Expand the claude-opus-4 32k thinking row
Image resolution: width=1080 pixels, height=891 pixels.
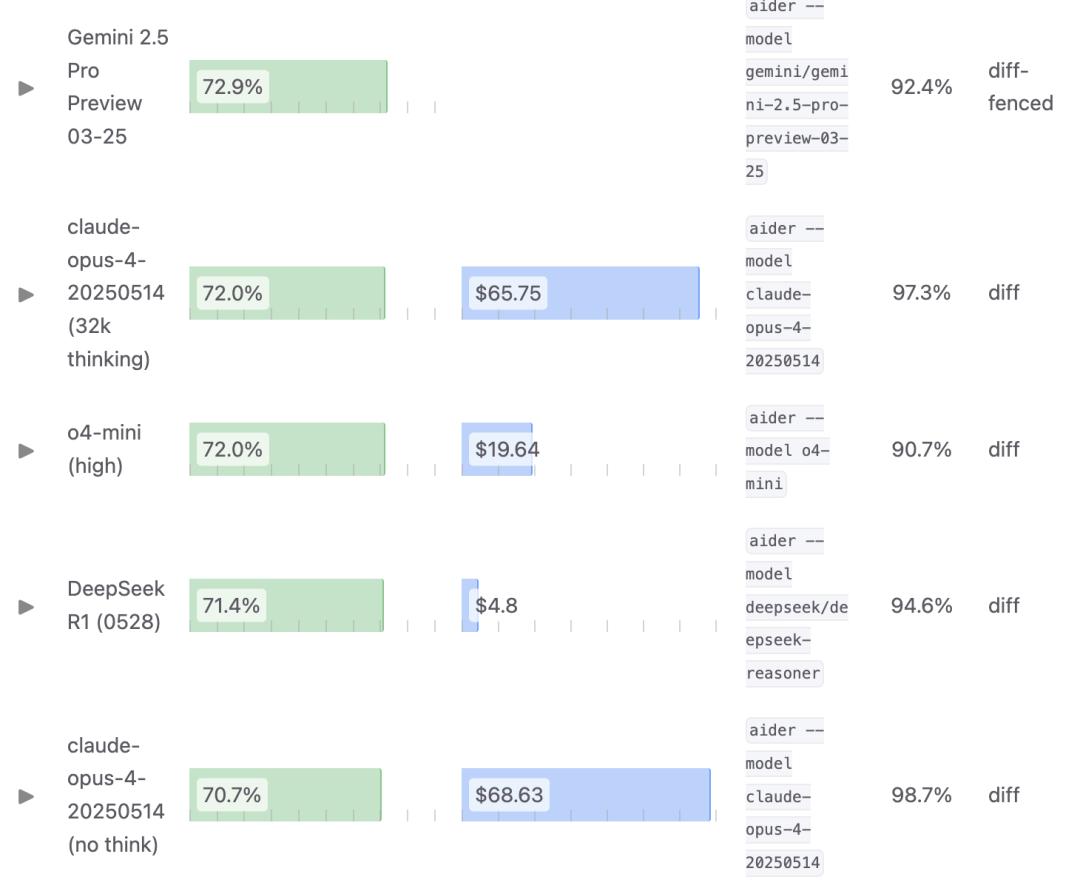26,295
